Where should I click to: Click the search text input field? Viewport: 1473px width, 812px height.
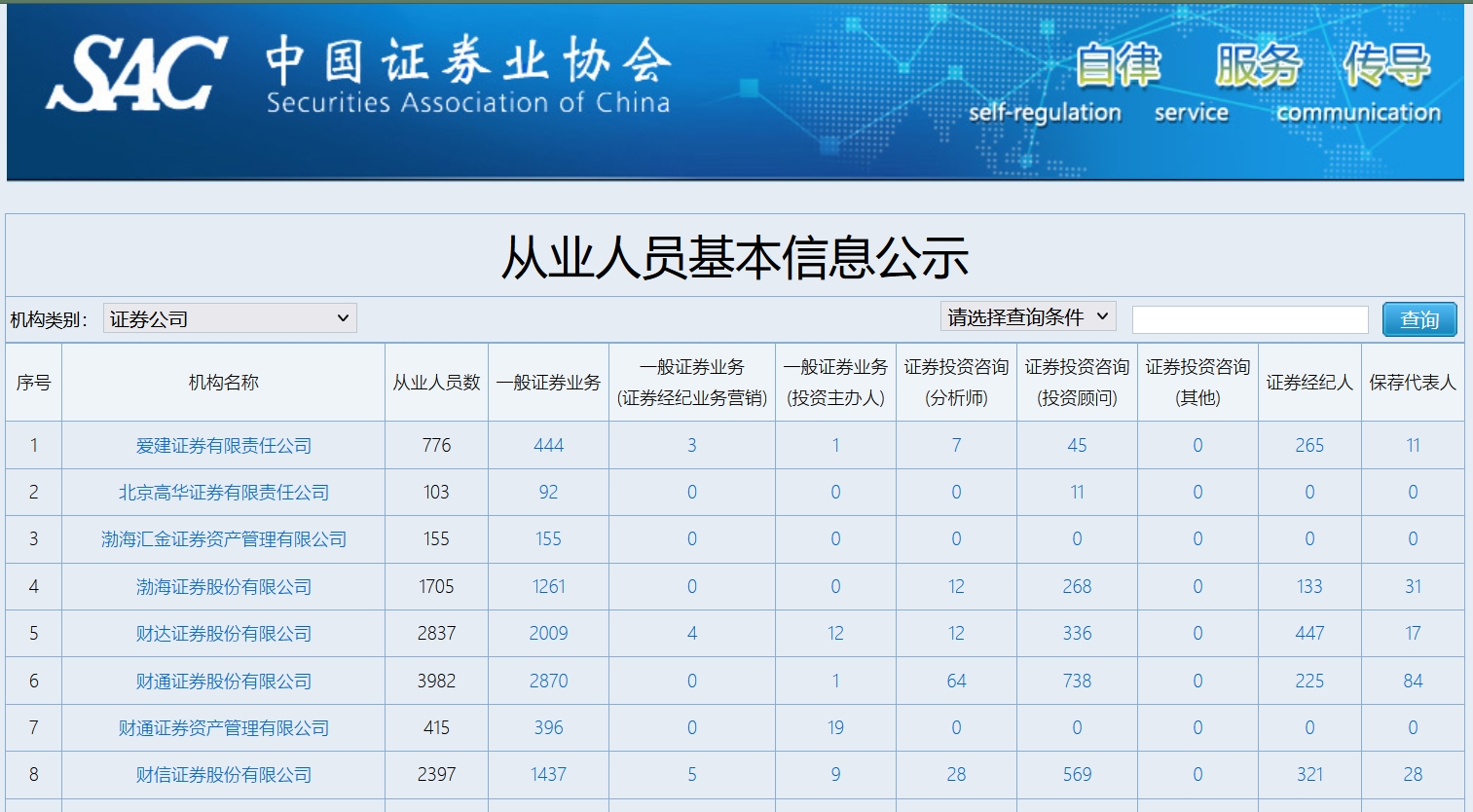coord(1250,319)
